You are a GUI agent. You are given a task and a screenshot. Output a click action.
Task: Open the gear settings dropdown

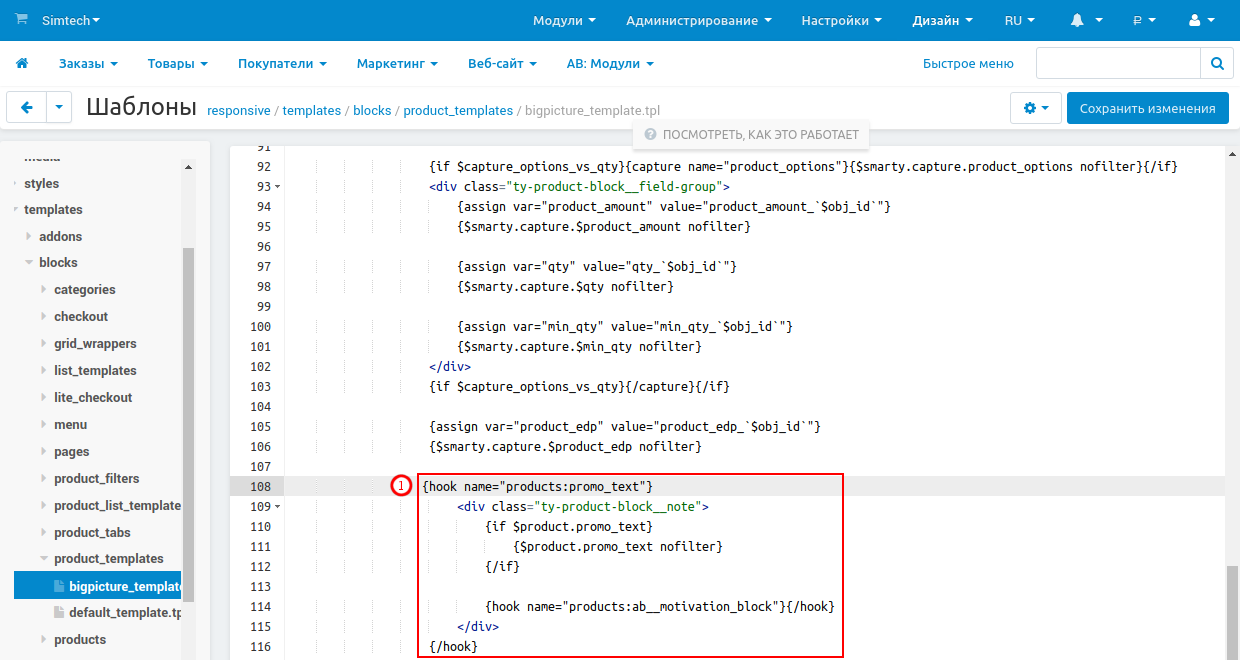(x=1036, y=108)
